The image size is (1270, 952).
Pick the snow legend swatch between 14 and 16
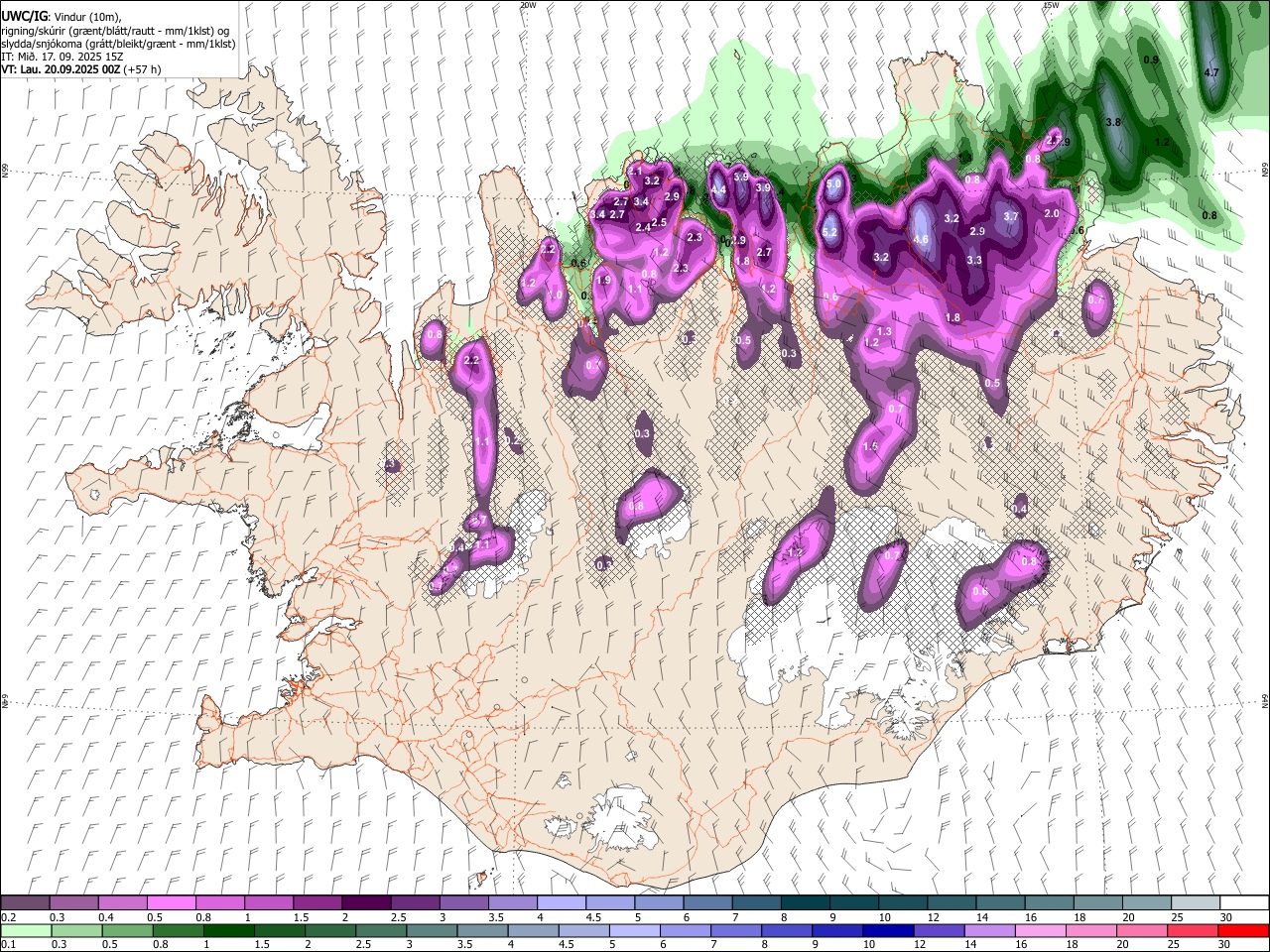1000,902
